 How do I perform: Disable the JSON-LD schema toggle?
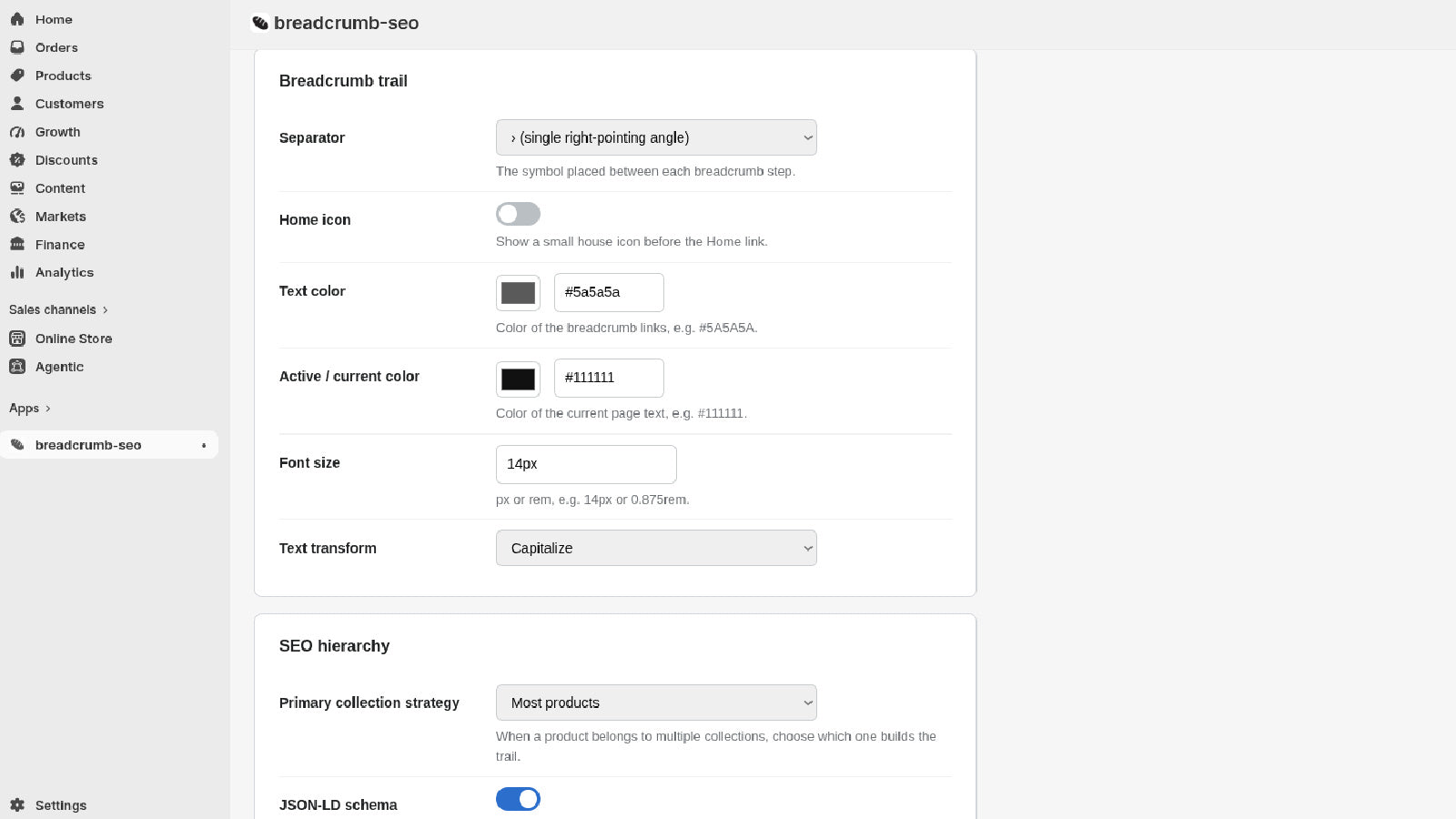(x=518, y=799)
